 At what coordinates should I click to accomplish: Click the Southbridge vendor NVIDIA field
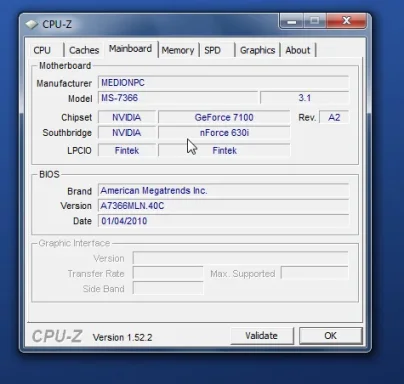point(127,133)
